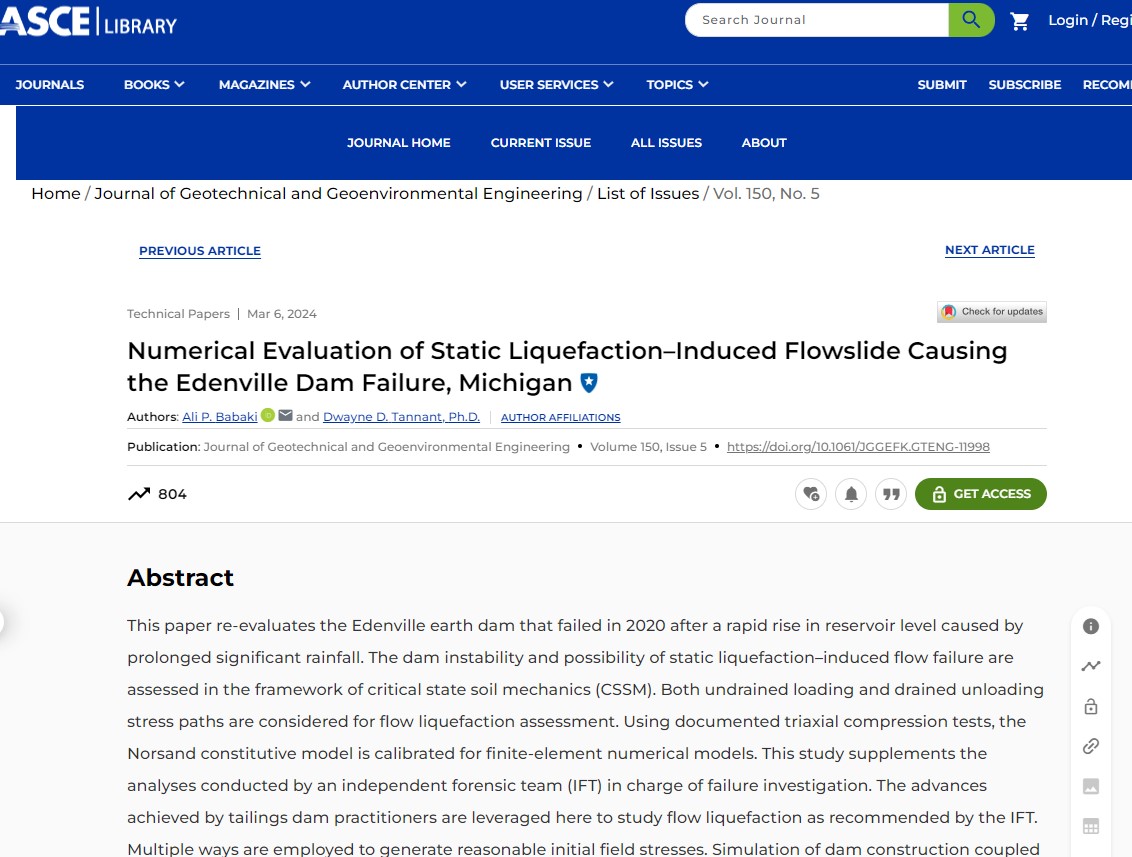Click the quotation mark cite icon
Viewport: 1132px width, 857px height.
890,494
